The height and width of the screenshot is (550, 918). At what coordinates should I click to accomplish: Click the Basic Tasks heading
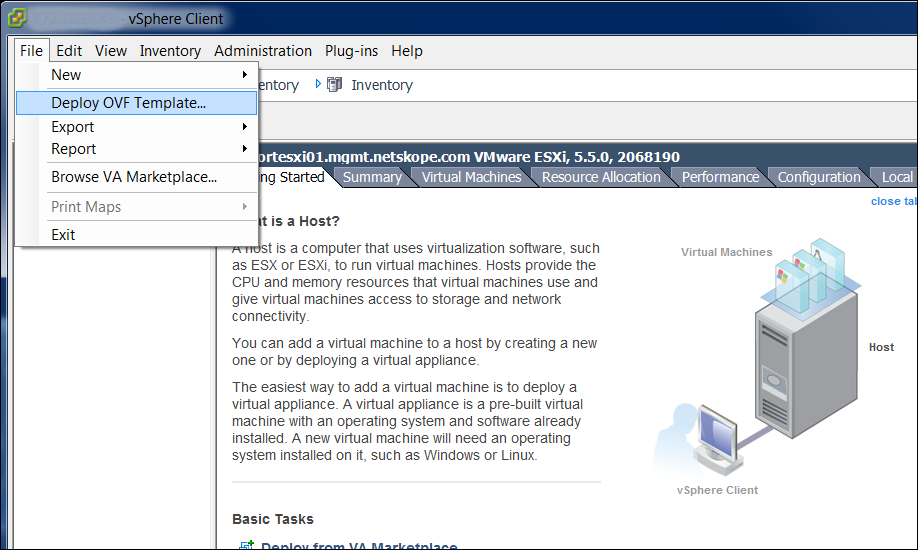click(x=273, y=519)
